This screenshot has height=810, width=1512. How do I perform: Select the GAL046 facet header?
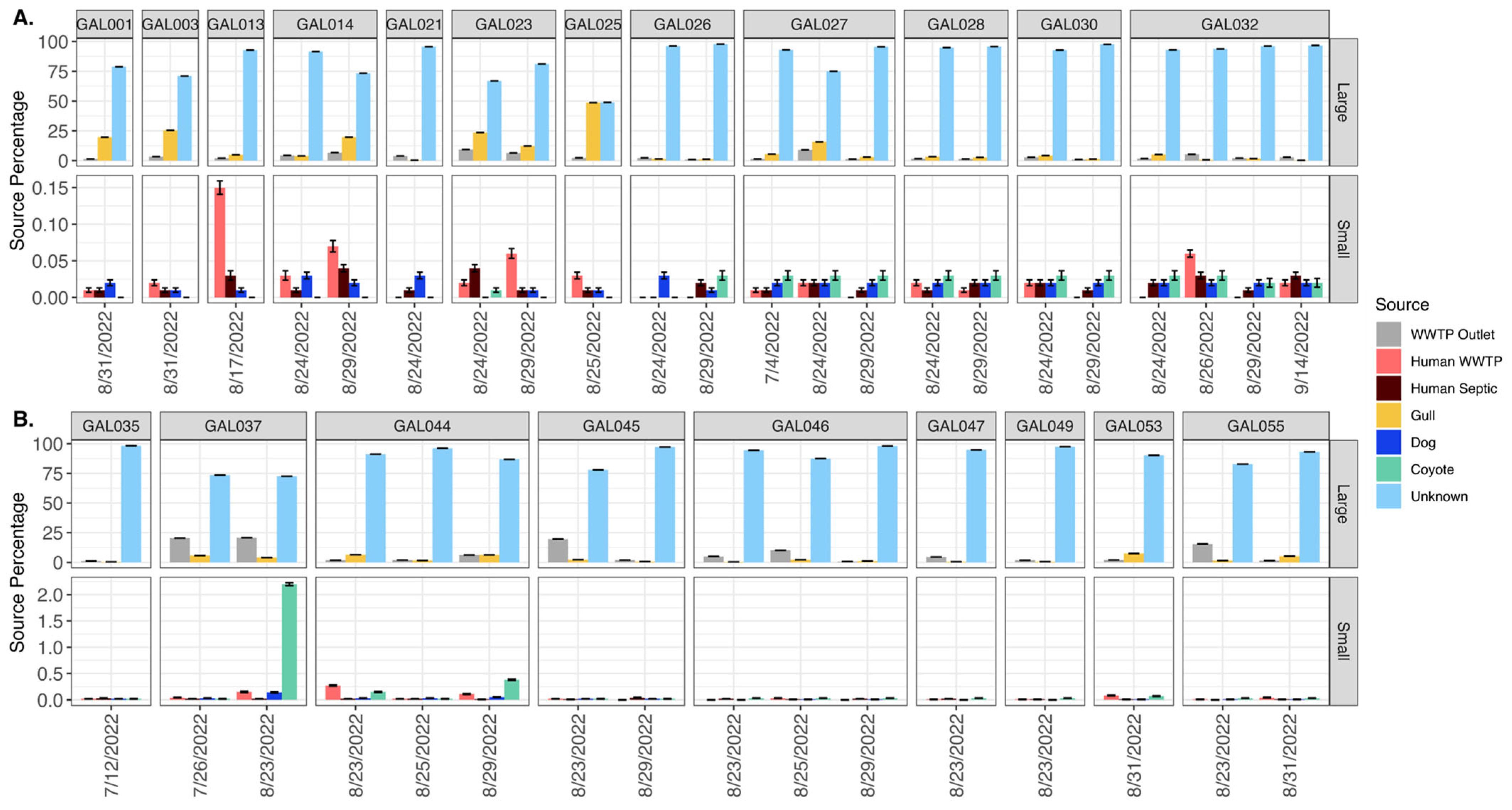tap(800, 426)
